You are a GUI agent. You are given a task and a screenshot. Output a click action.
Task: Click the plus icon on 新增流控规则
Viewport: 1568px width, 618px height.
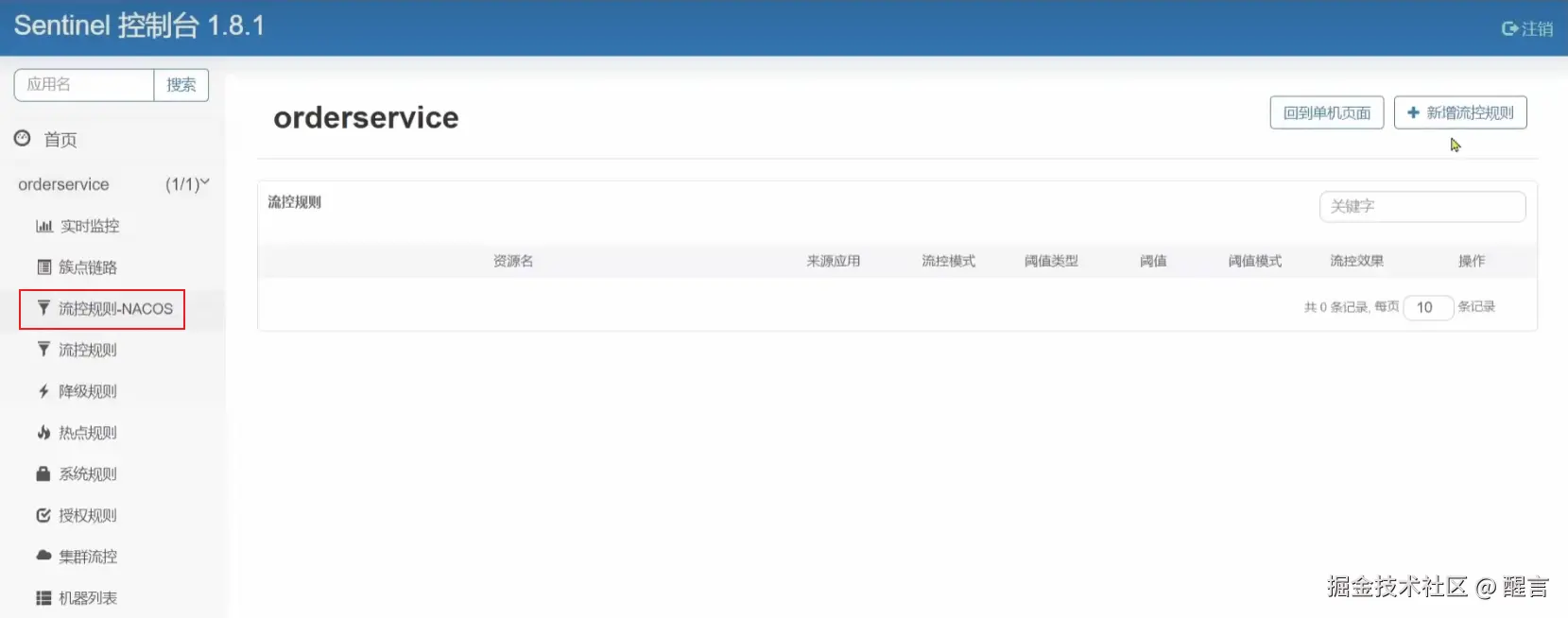click(1413, 112)
